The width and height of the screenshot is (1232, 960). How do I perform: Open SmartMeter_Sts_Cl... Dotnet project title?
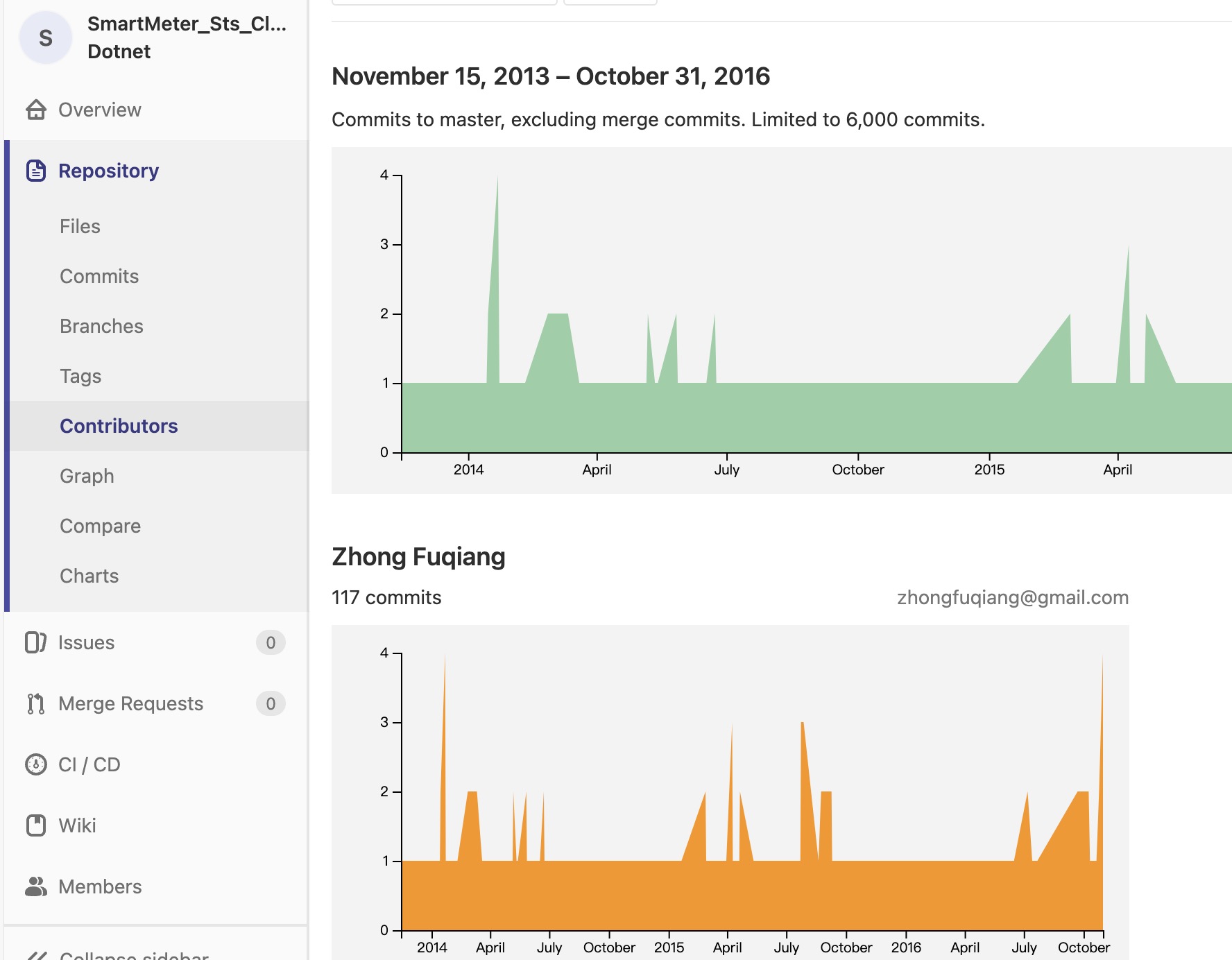tap(187, 37)
